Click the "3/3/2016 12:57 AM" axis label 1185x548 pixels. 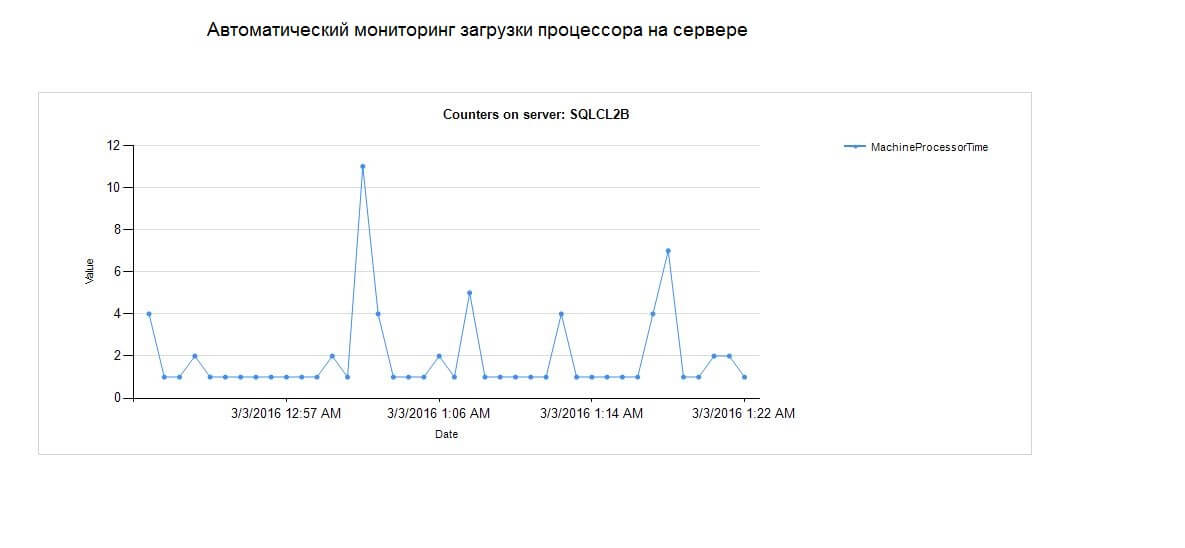pos(286,413)
